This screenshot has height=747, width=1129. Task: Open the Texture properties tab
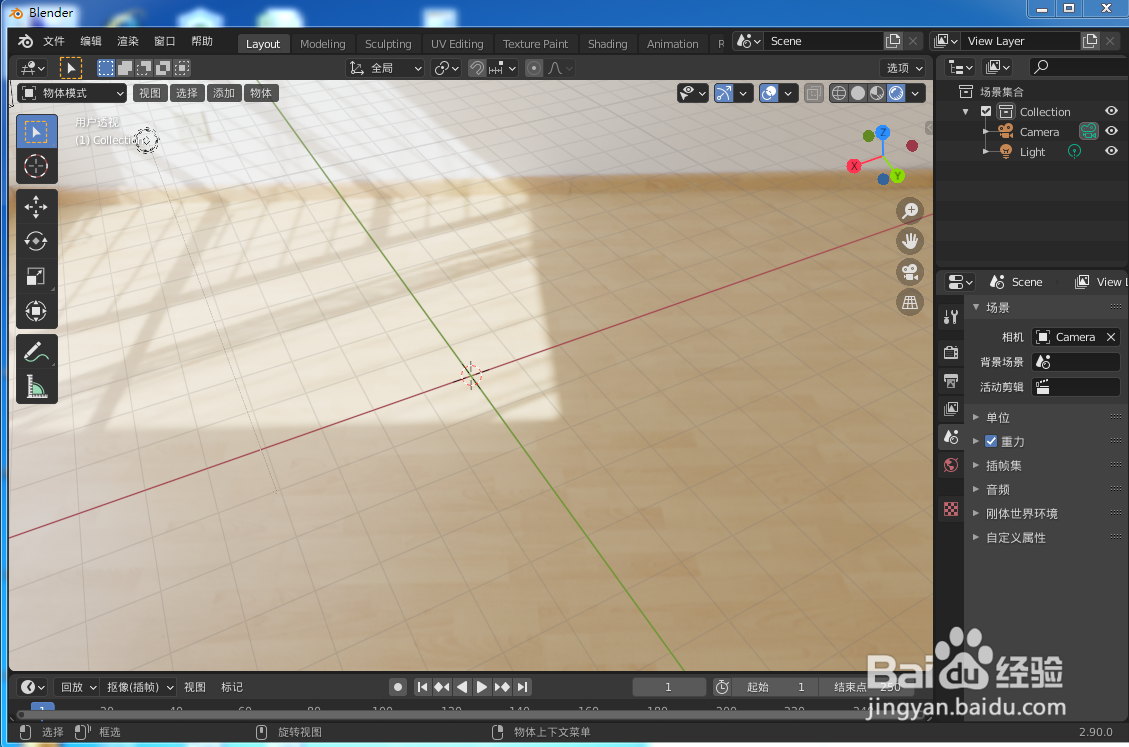click(x=951, y=509)
